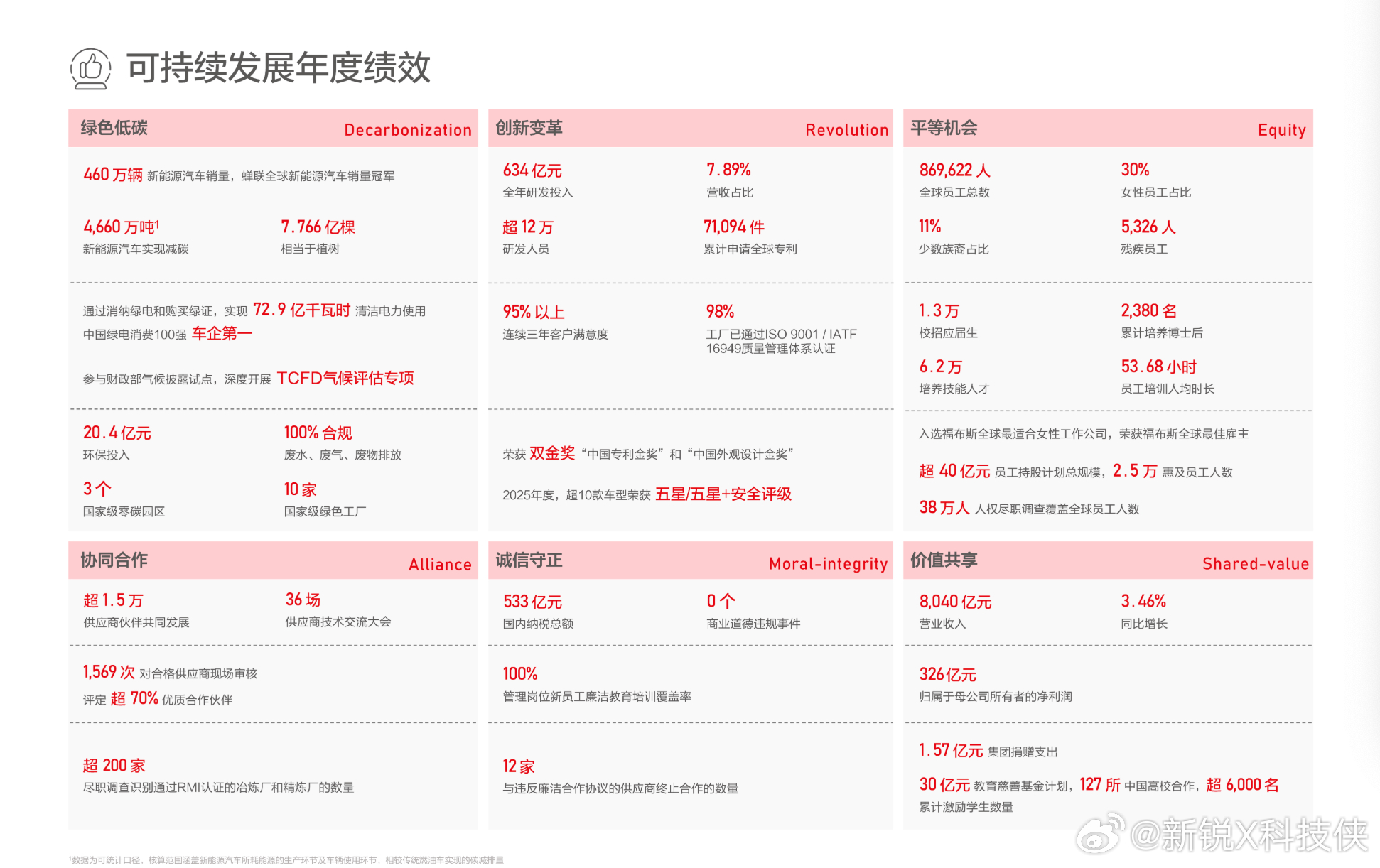Select the 价值共享 Shared-value banner
The image size is (1380, 868).
click(1107, 560)
